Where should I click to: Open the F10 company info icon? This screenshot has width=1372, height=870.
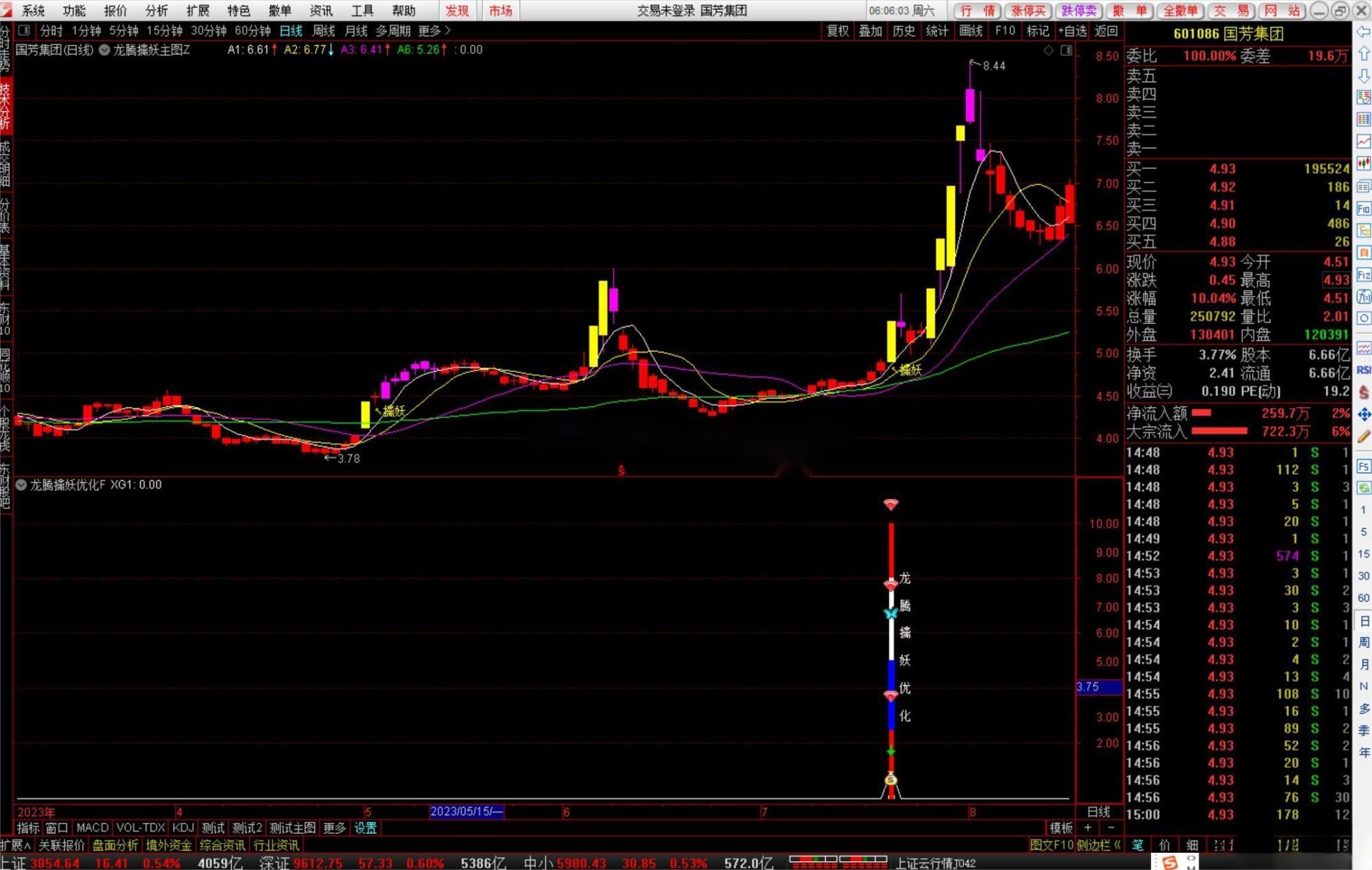coord(1363,209)
